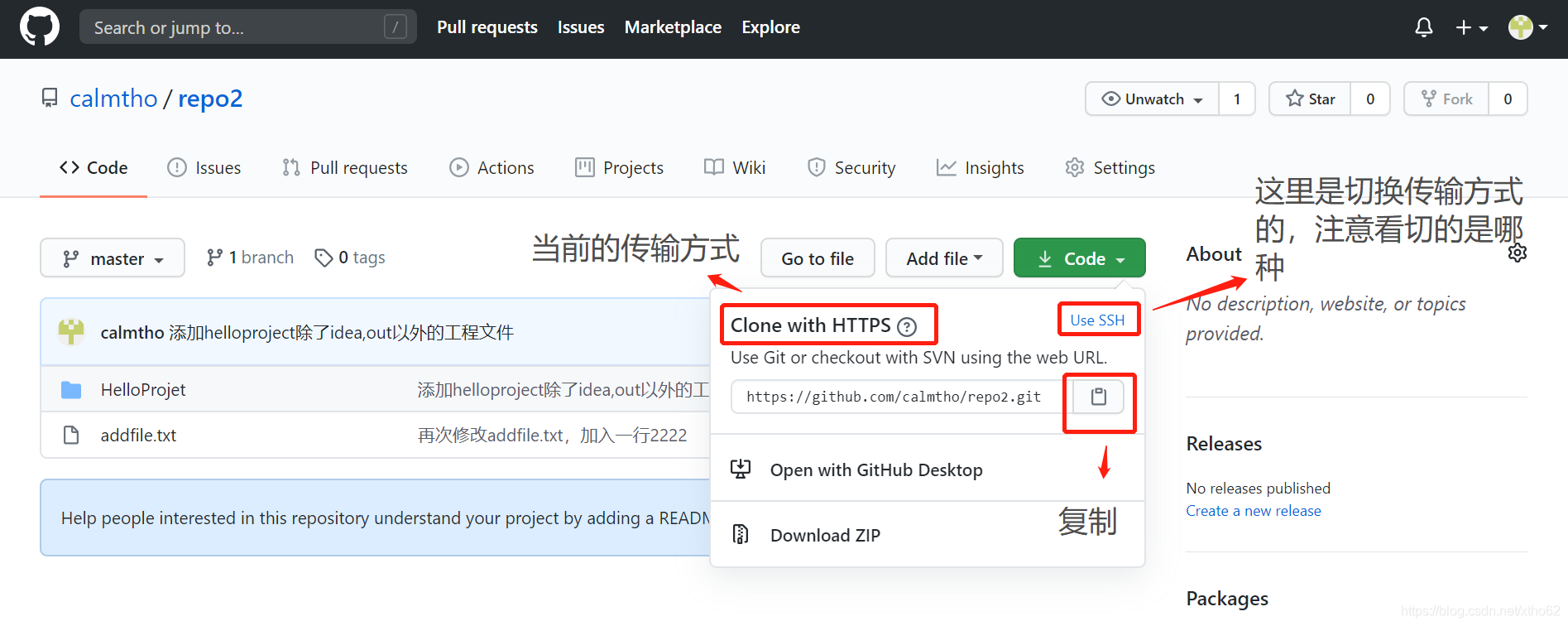Toggle the green Code dropdown
The width and height of the screenshot is (1568, 626).
pyautogui.click(x=1080, y=258)
